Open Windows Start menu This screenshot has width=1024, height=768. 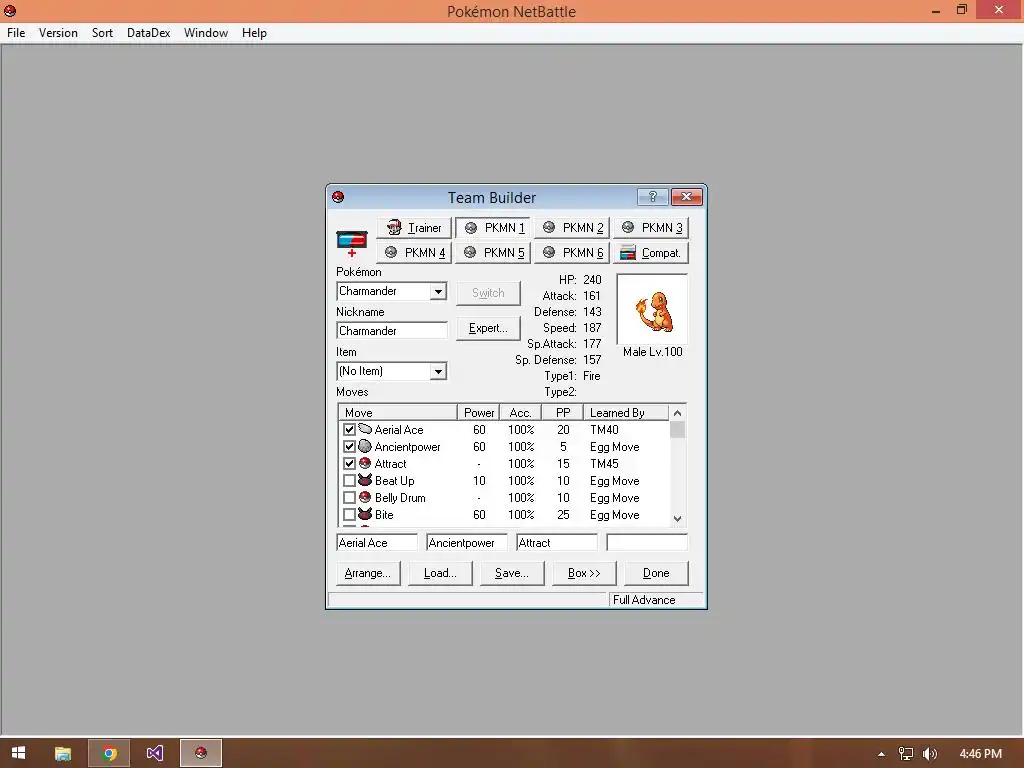pos(18,753)
